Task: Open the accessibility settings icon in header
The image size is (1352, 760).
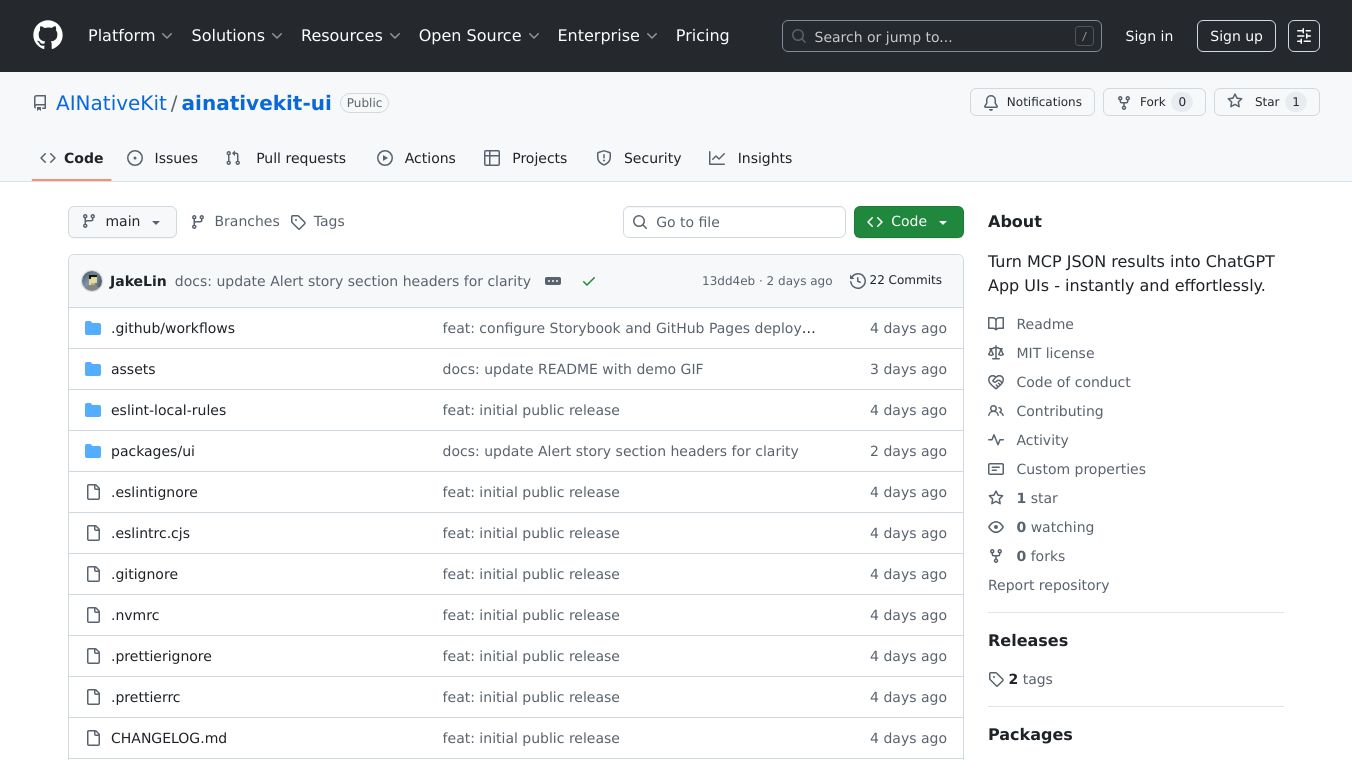Action: click(1303, 36)
